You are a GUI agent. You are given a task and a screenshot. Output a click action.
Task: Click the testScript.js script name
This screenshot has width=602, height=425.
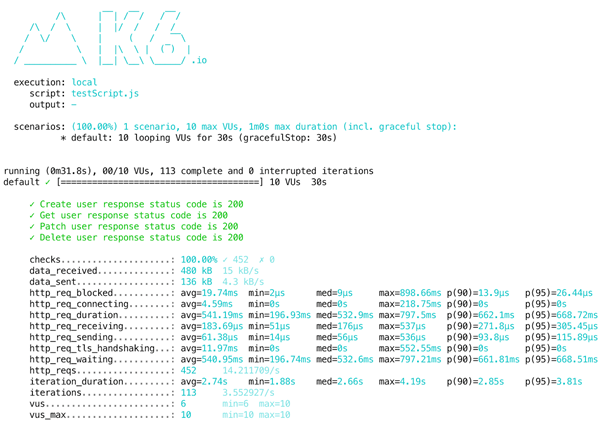105,93
